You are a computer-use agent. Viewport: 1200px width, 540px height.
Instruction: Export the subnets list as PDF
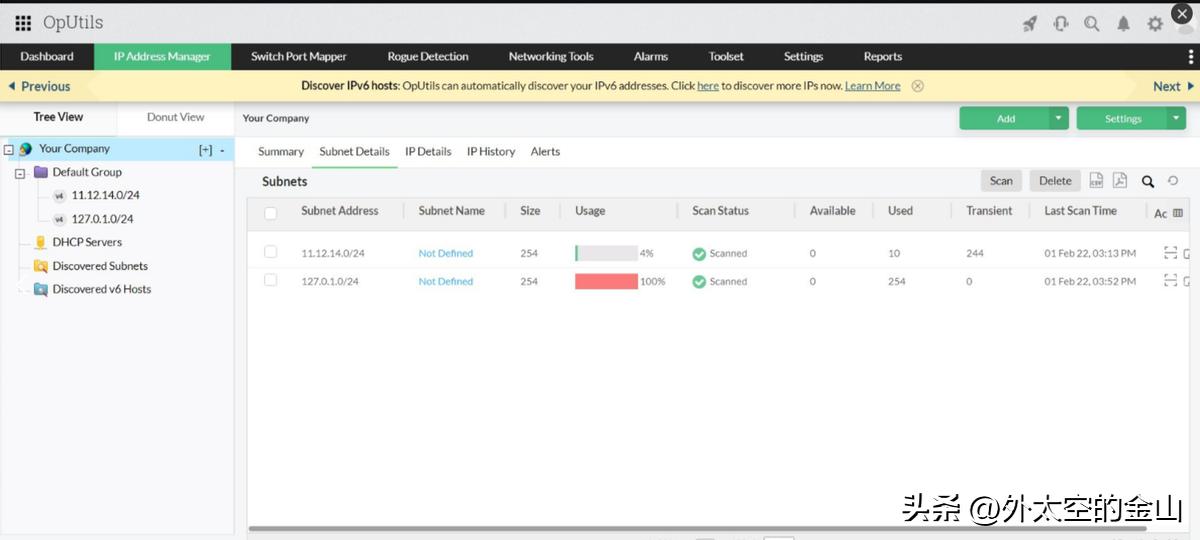pyautogui.click(x=1120, y=181)
